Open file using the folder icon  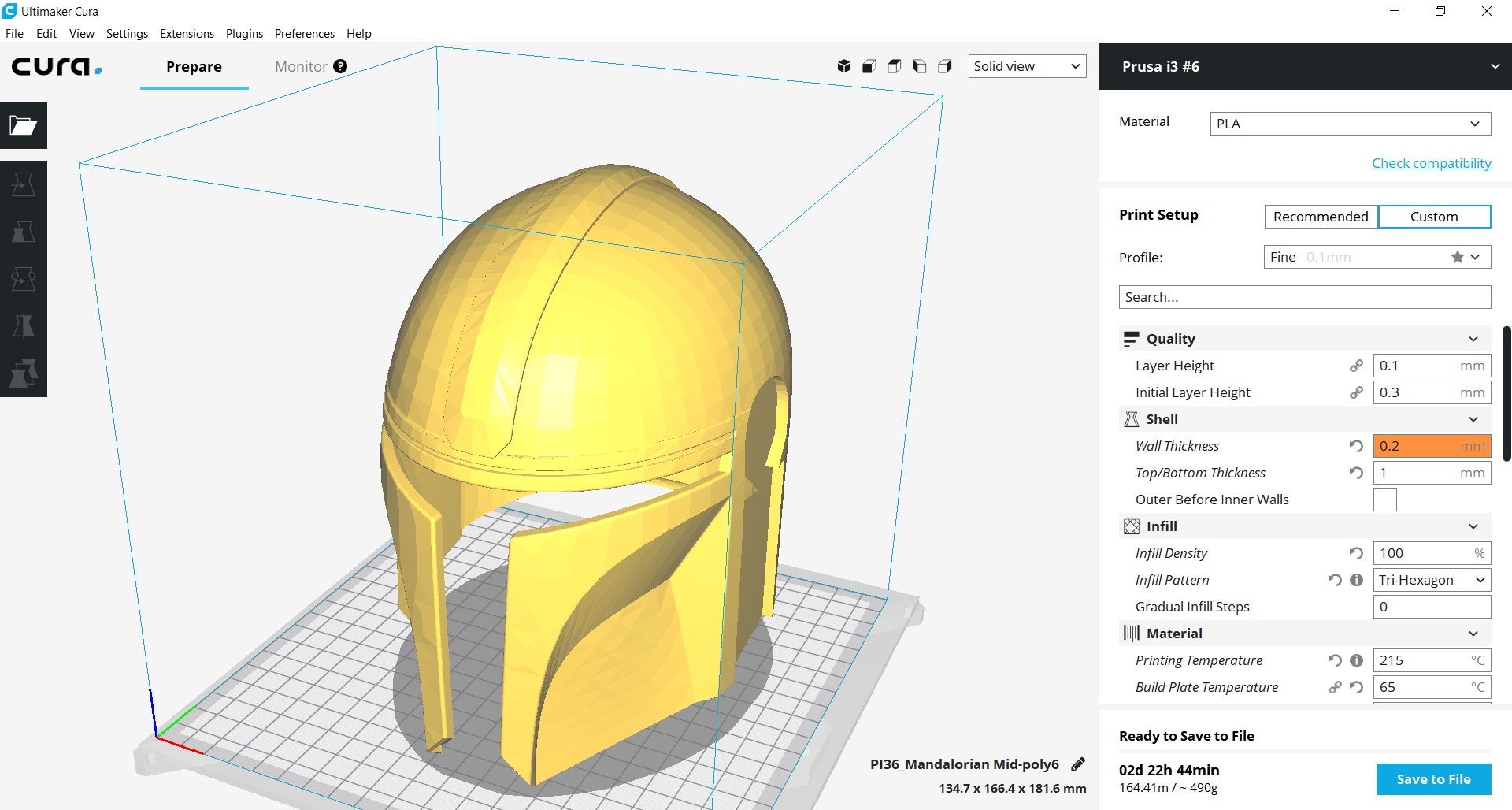point(24,125)
